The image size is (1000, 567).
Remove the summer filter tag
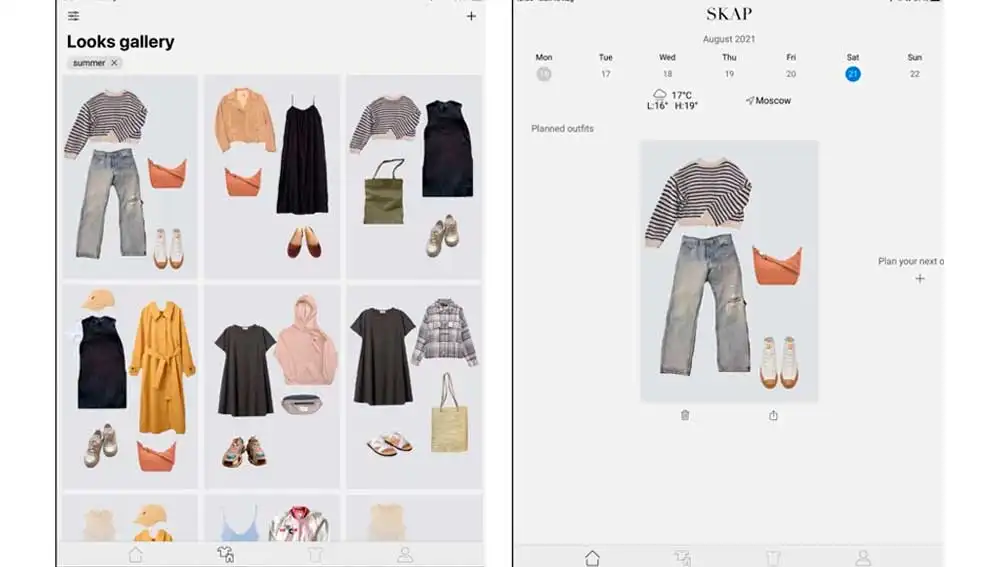tap(114, 63)
